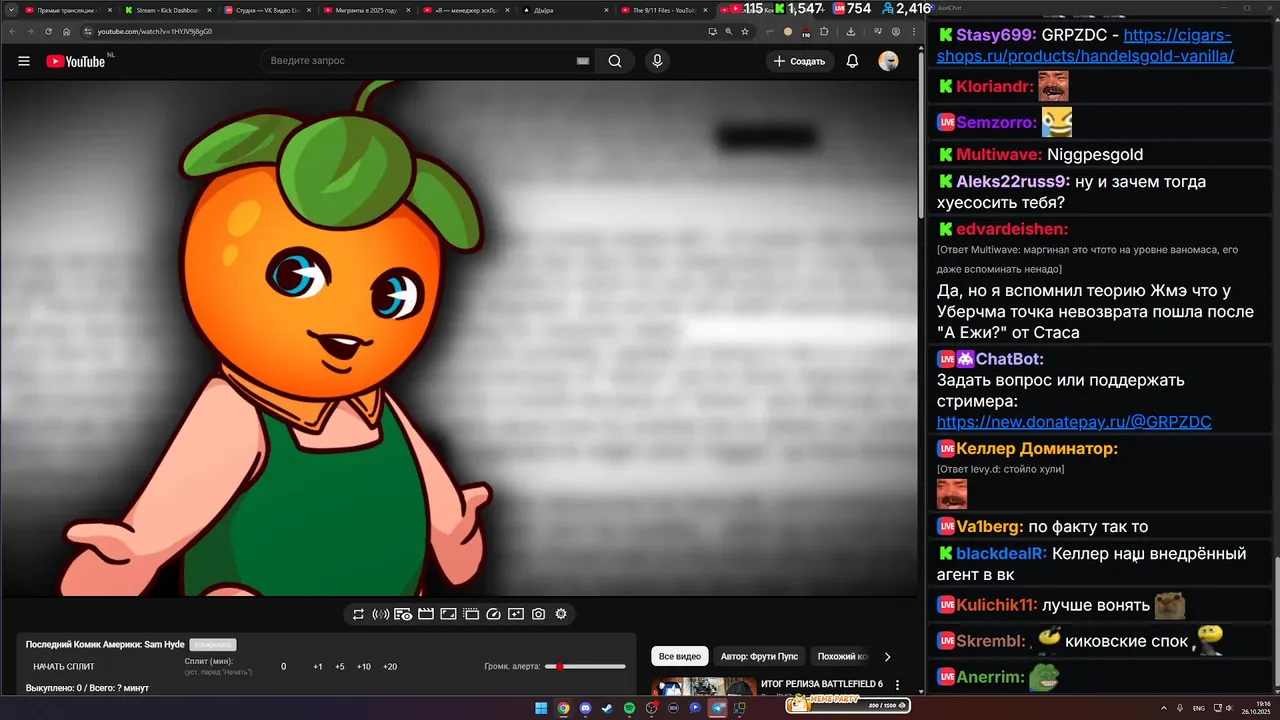The image size is (1280, 720).
Task: Open the player toolbar settings gear
Action: pos(561,614)
